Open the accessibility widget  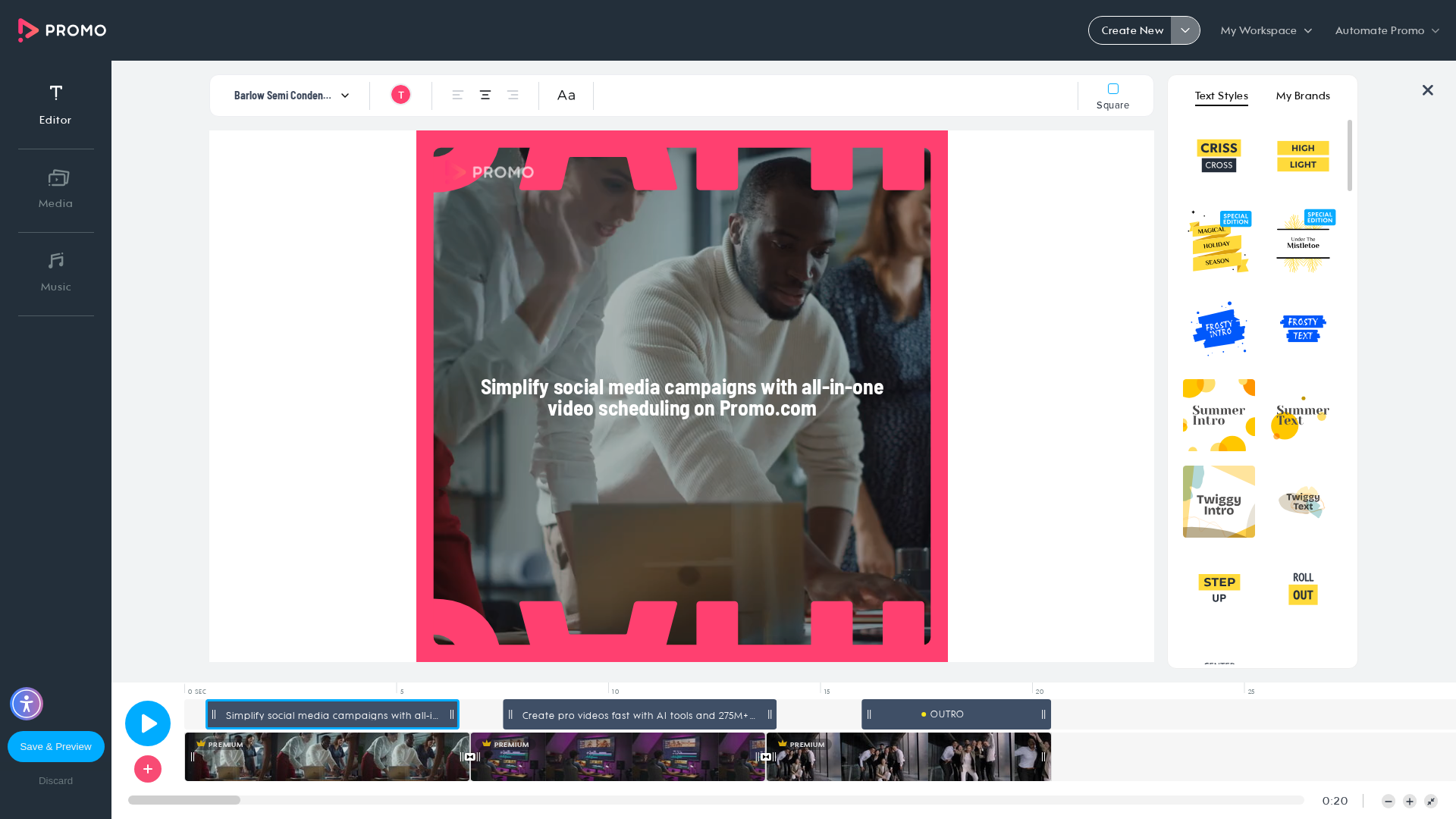(27, 704)
